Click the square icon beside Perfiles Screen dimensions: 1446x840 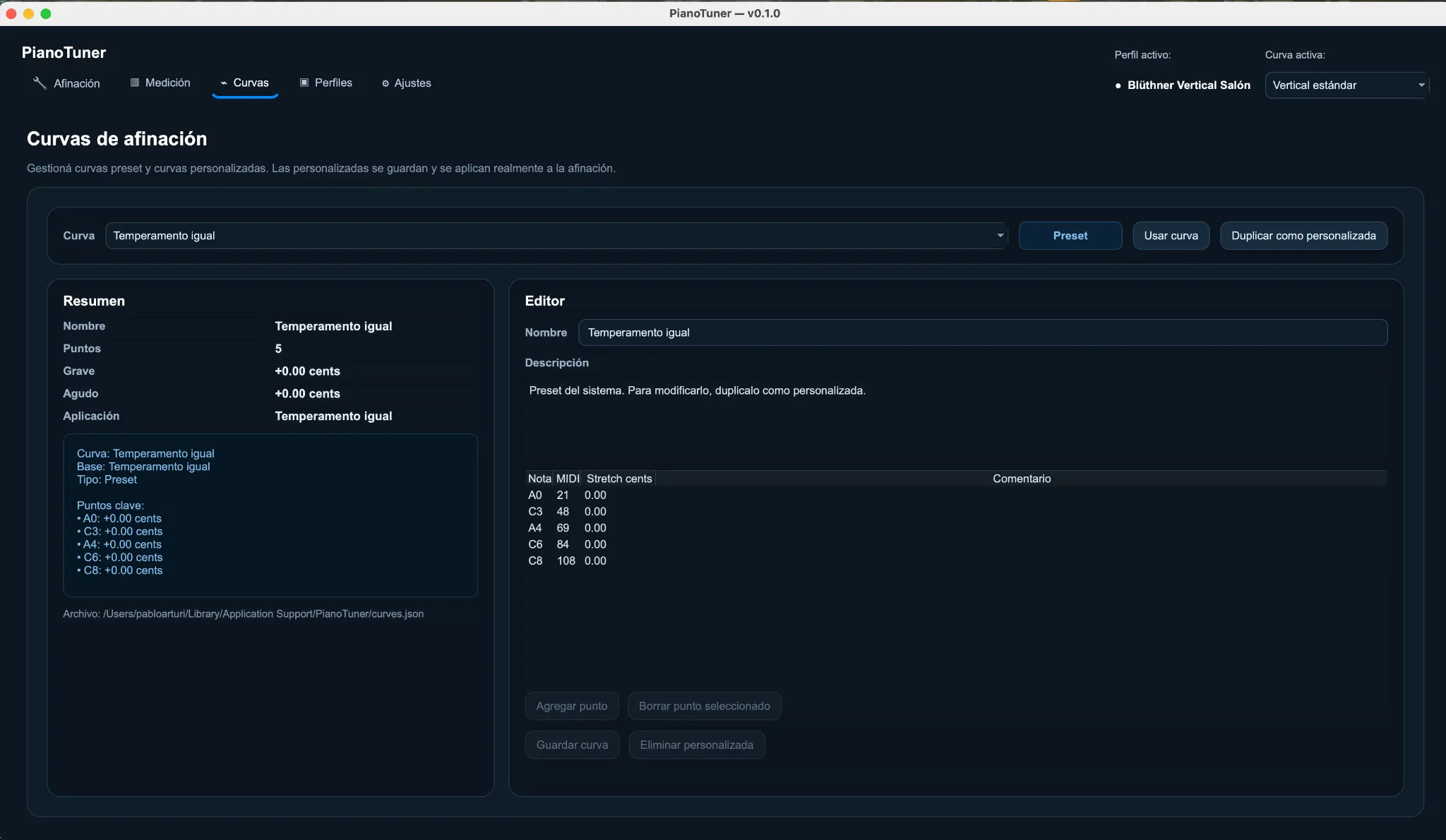pyautogui.click(x=304, y=83)
